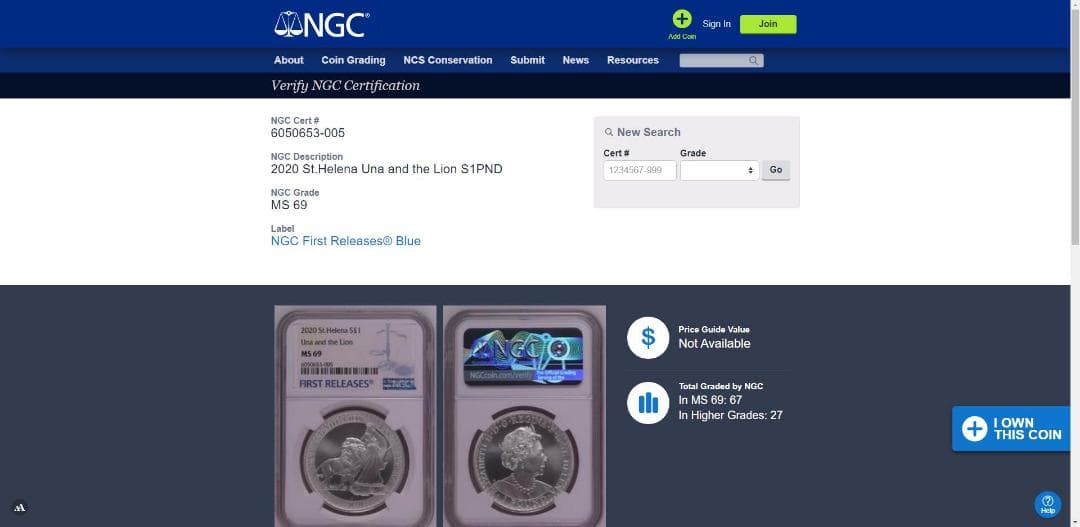Click the search magnifier icon in navbar

tap(754, 61)
